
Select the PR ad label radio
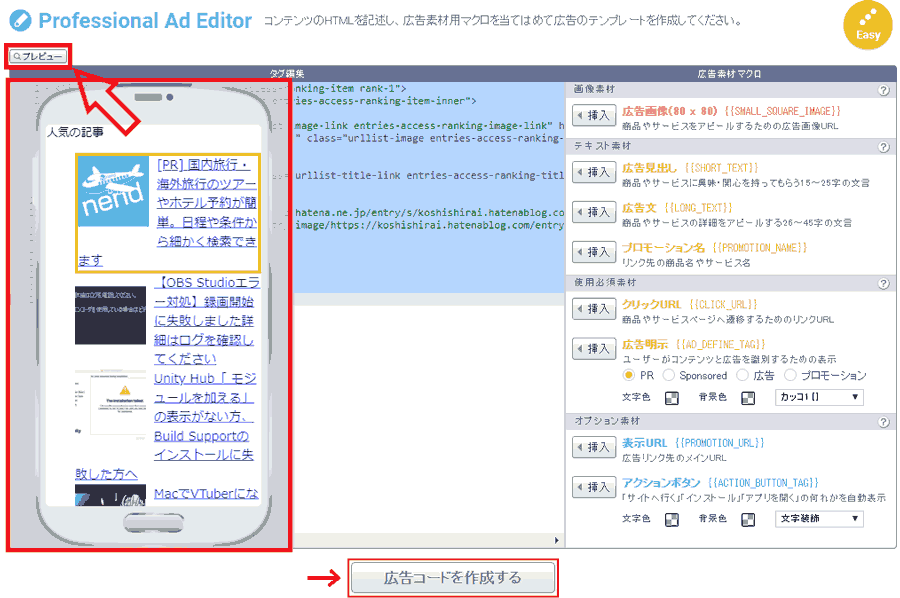pos(629,375)
